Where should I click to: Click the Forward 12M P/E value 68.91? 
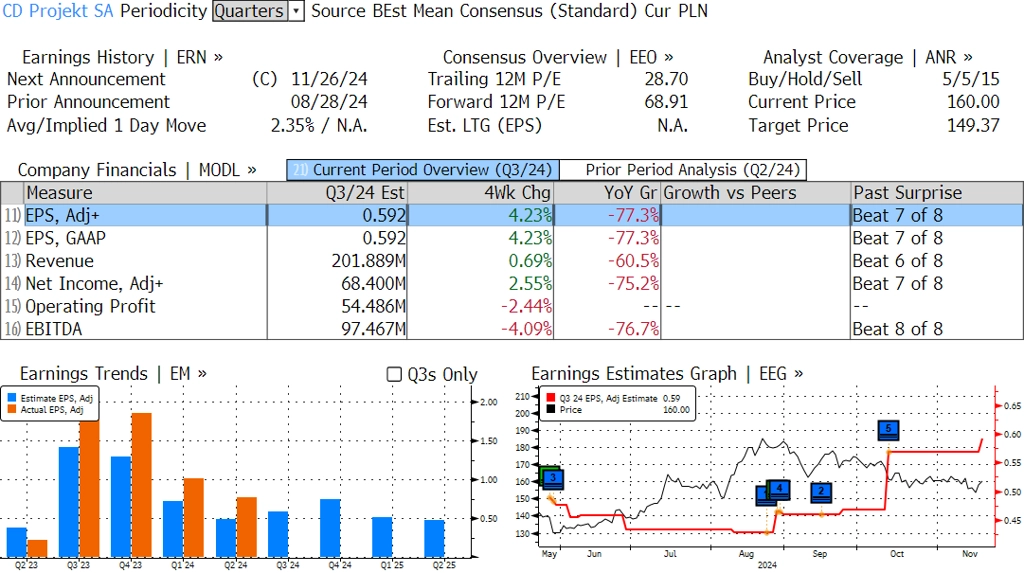click(x=666, y=102)
